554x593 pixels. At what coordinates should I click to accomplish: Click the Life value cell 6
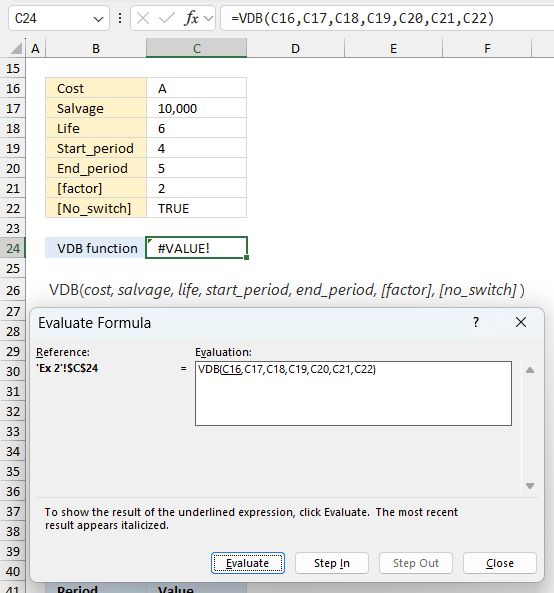tap(196, 128)
